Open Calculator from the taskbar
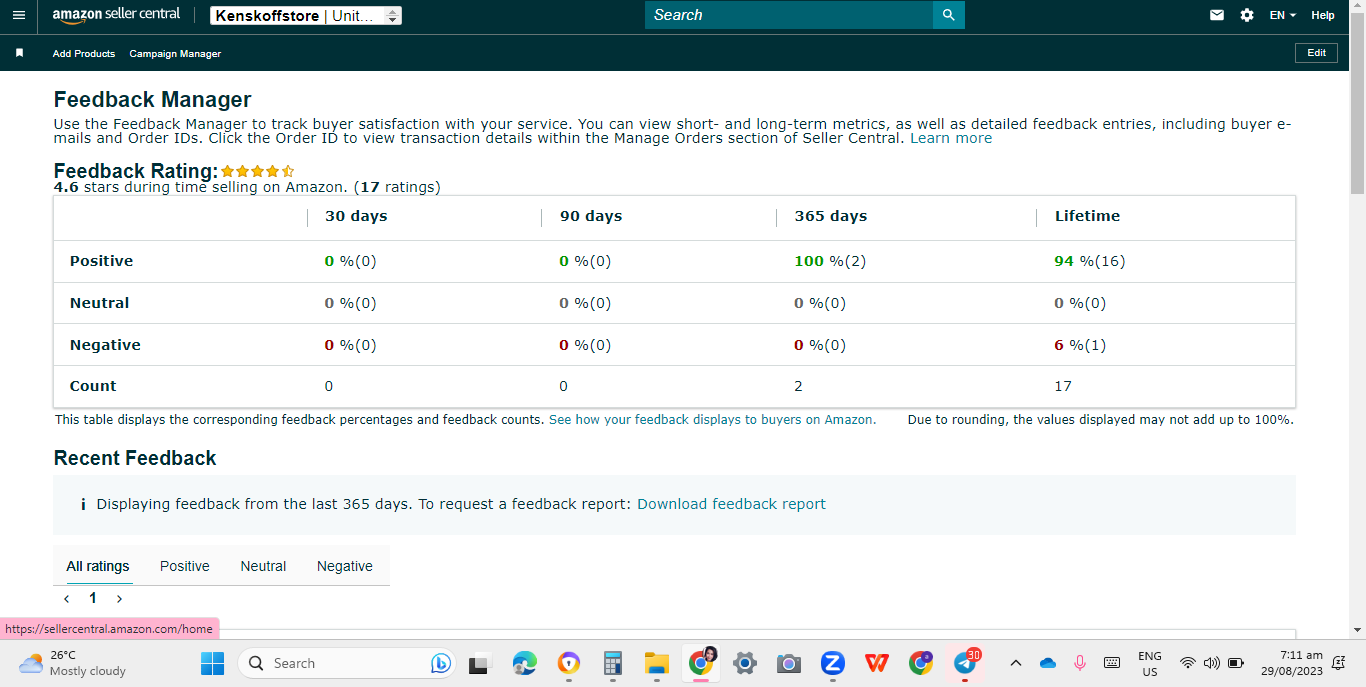 pyautogui.click(x=613, y=663)
